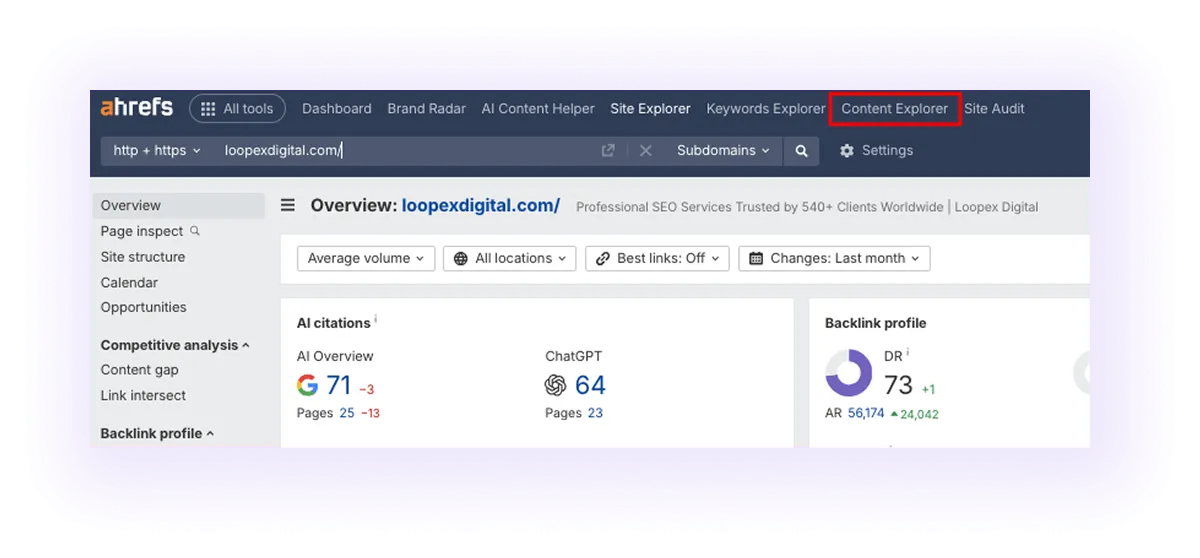Viewport: 1200px width, 558px height.
Task: Open the All locations dropdown
Action: click(510, 258)
